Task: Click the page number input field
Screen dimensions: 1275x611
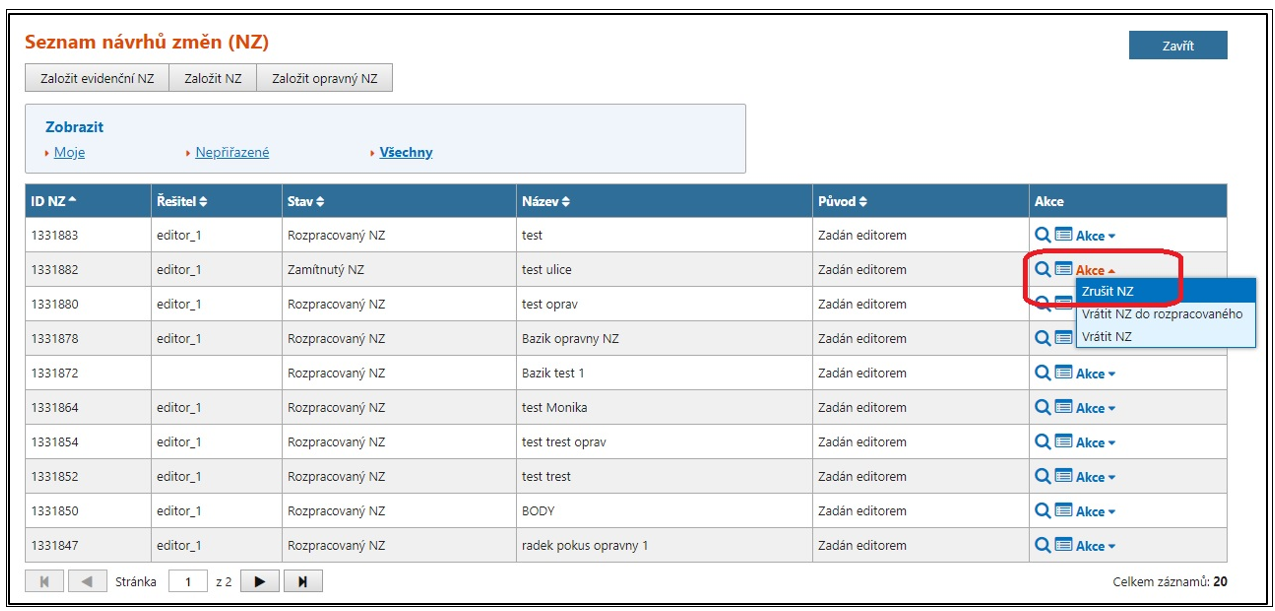Action: tap(188, 581)
